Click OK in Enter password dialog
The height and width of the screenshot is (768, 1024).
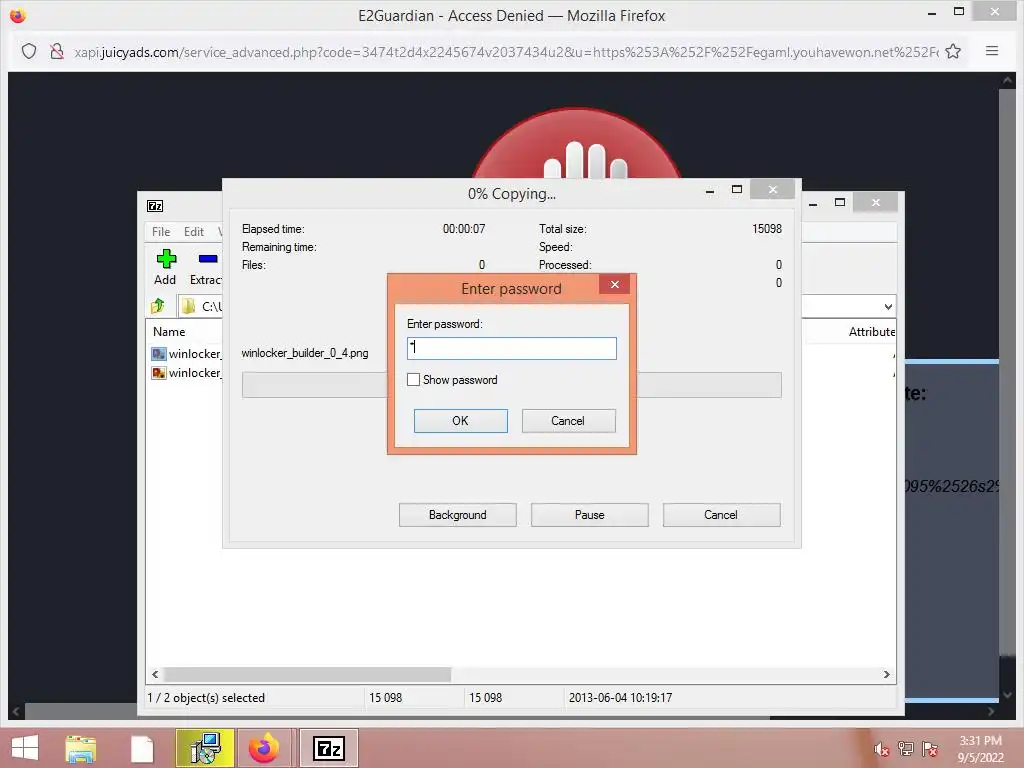tap(460, 421)
